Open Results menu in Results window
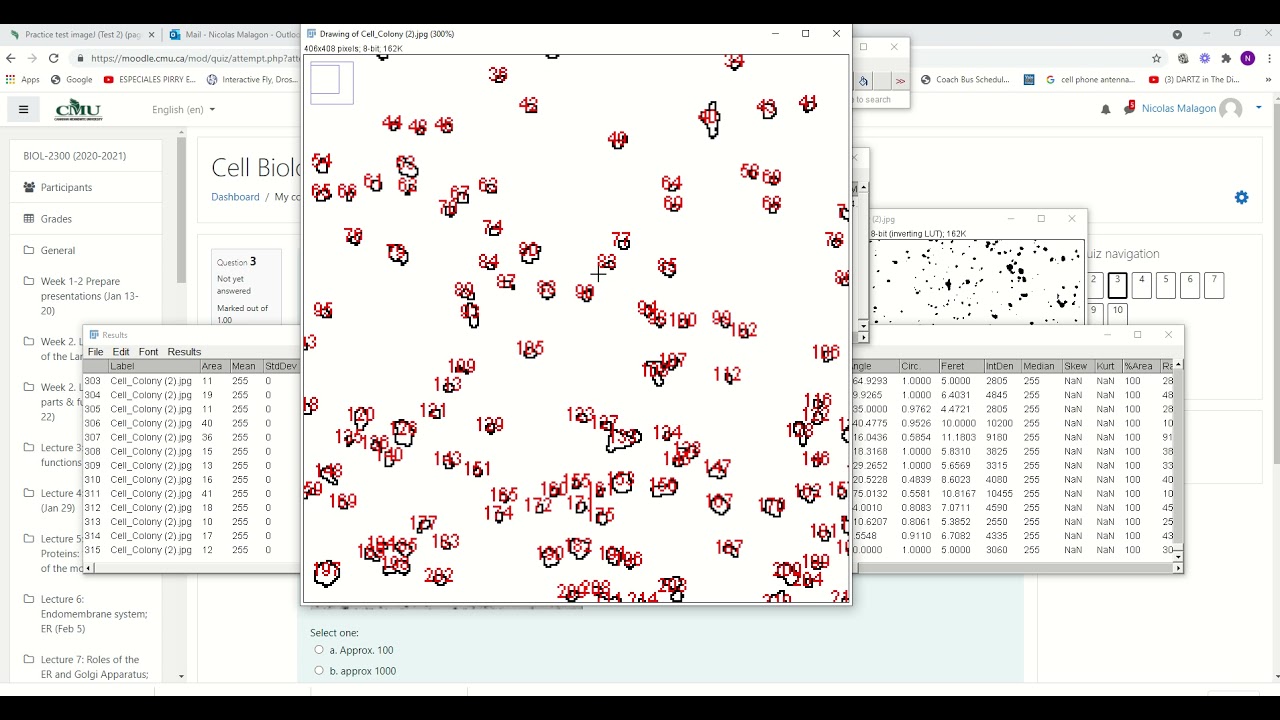Viewport: 1280px width, 720px height. [x=184, y=352]
